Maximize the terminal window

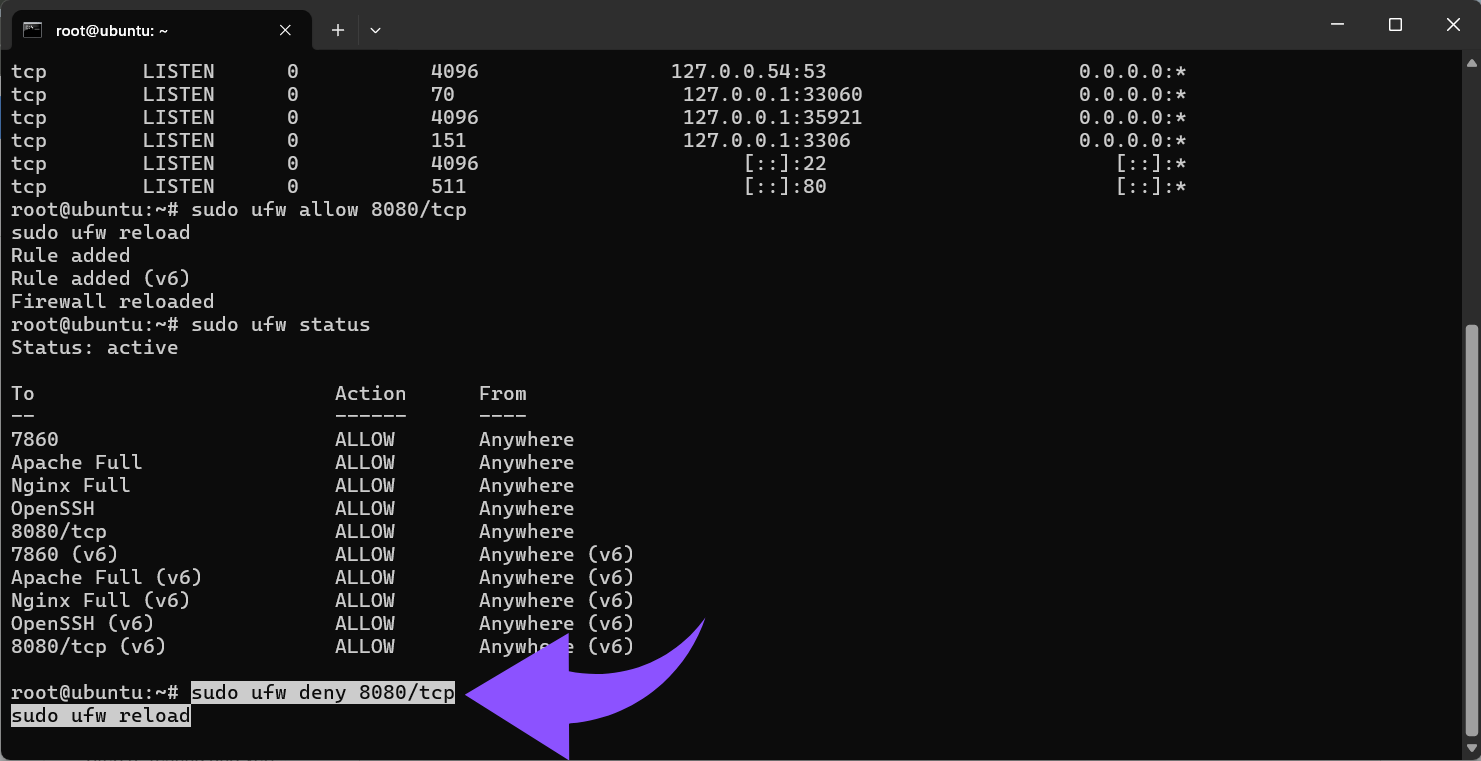point(1395,25)
